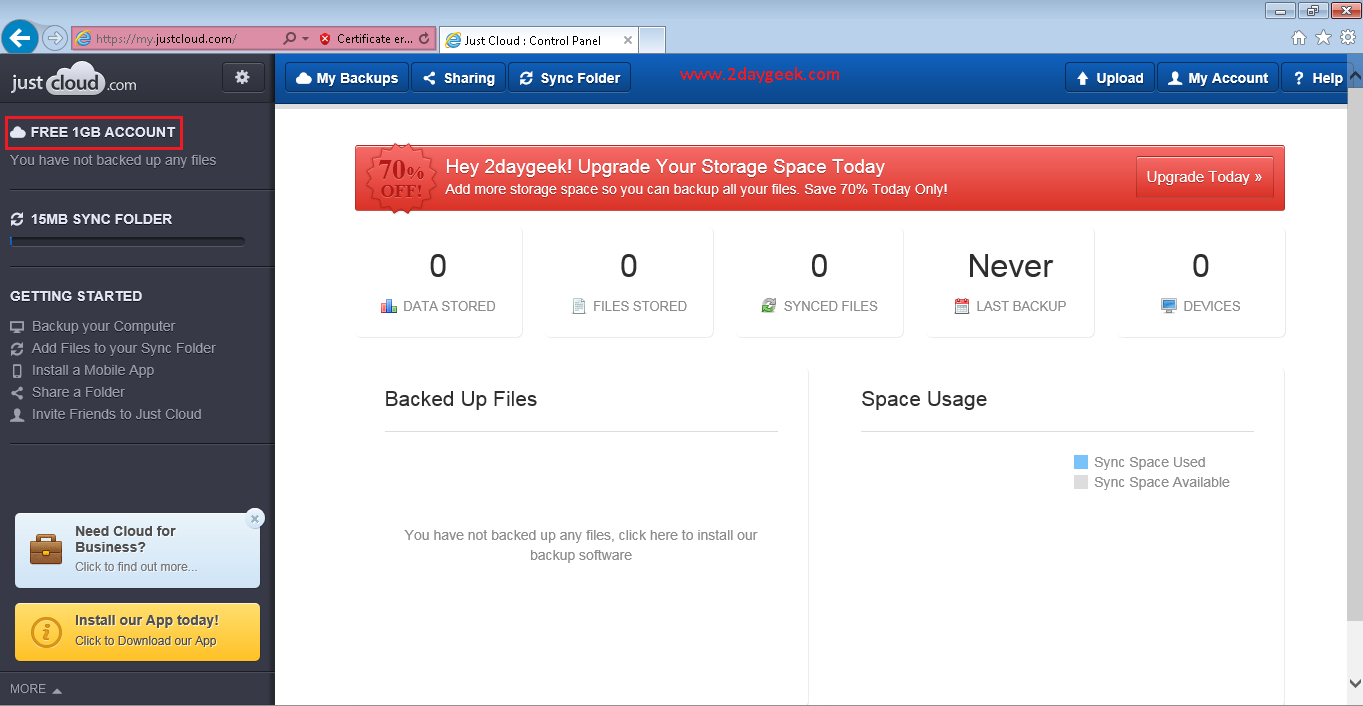This screenshot has height=706, width=1363.
Task: Click the Files Stored stat card
Action: (x=629, y=283)
